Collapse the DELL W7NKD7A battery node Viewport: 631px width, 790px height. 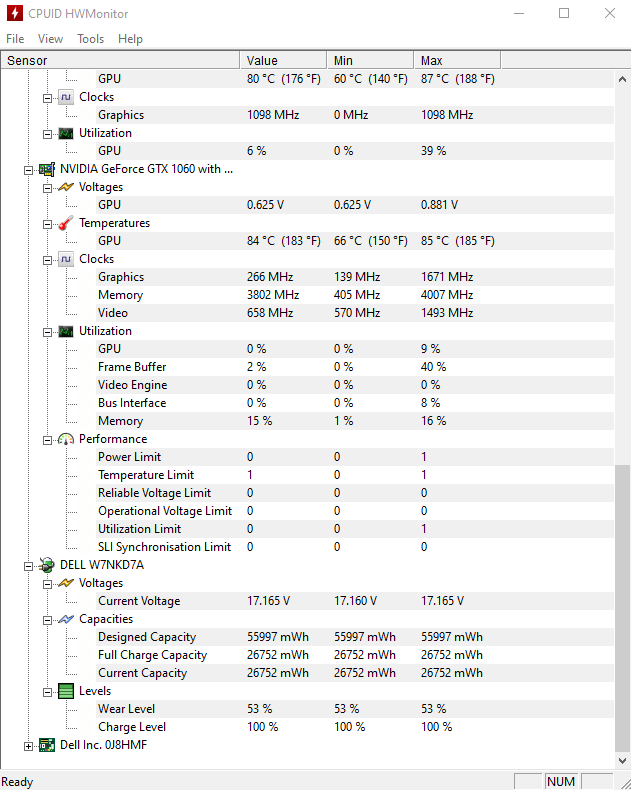click(x=28, y=566)
